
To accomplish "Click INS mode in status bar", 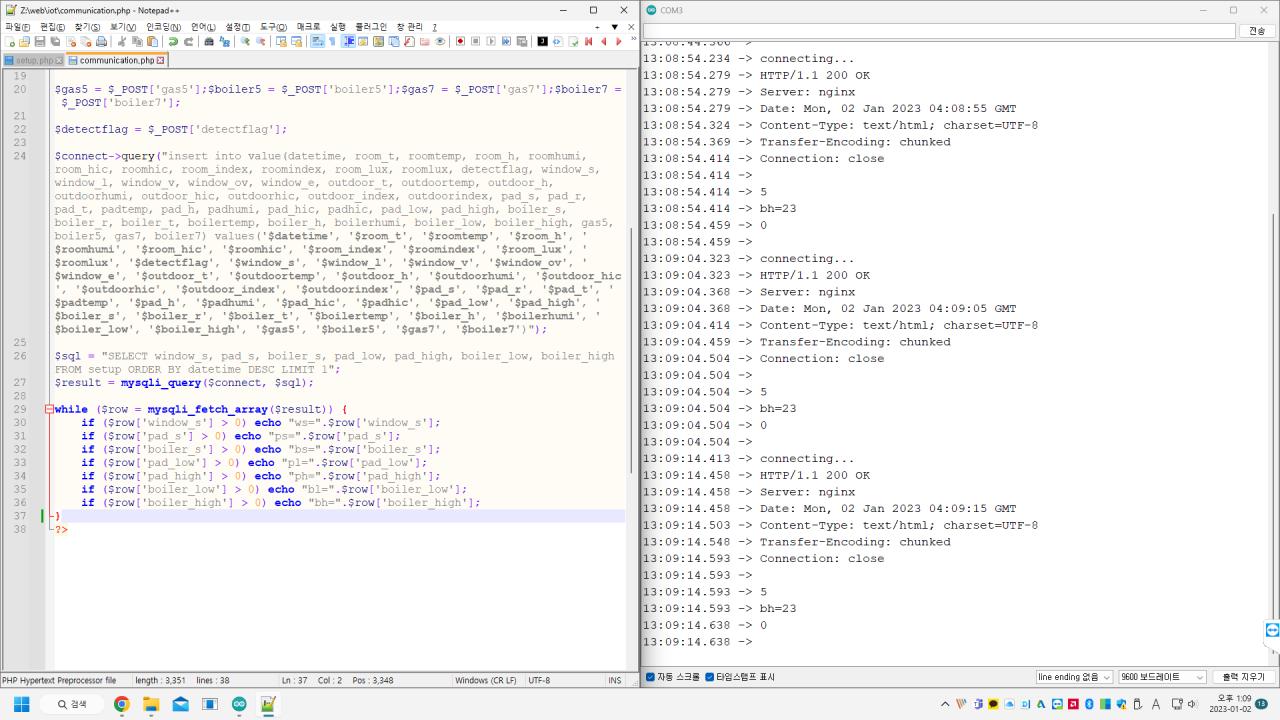I will point(615,680).
